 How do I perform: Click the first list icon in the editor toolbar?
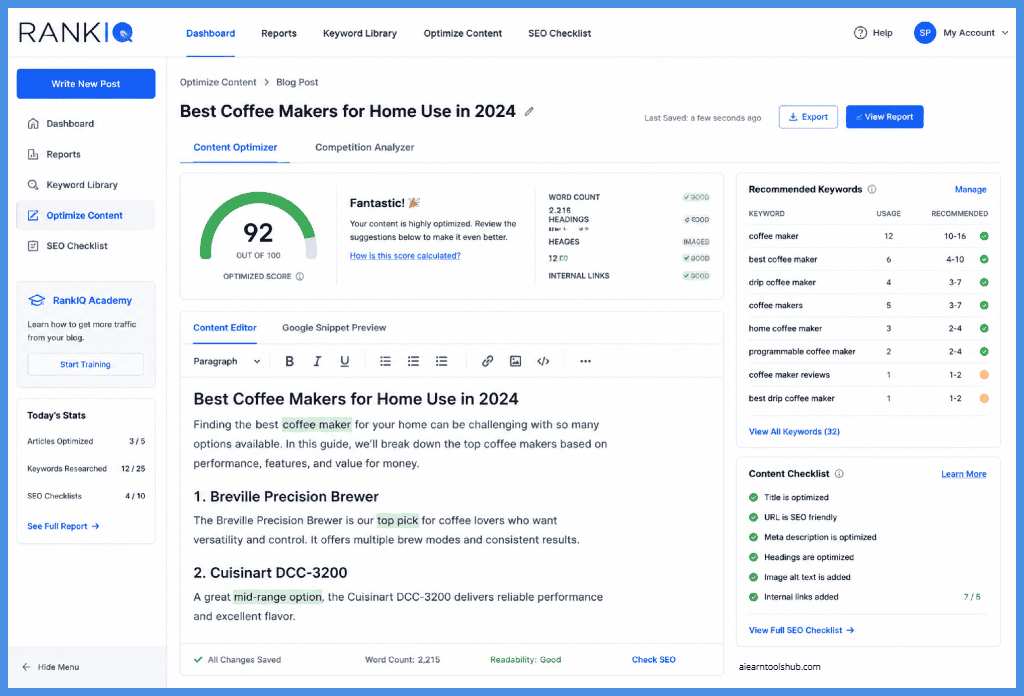[x=385, y=361]
